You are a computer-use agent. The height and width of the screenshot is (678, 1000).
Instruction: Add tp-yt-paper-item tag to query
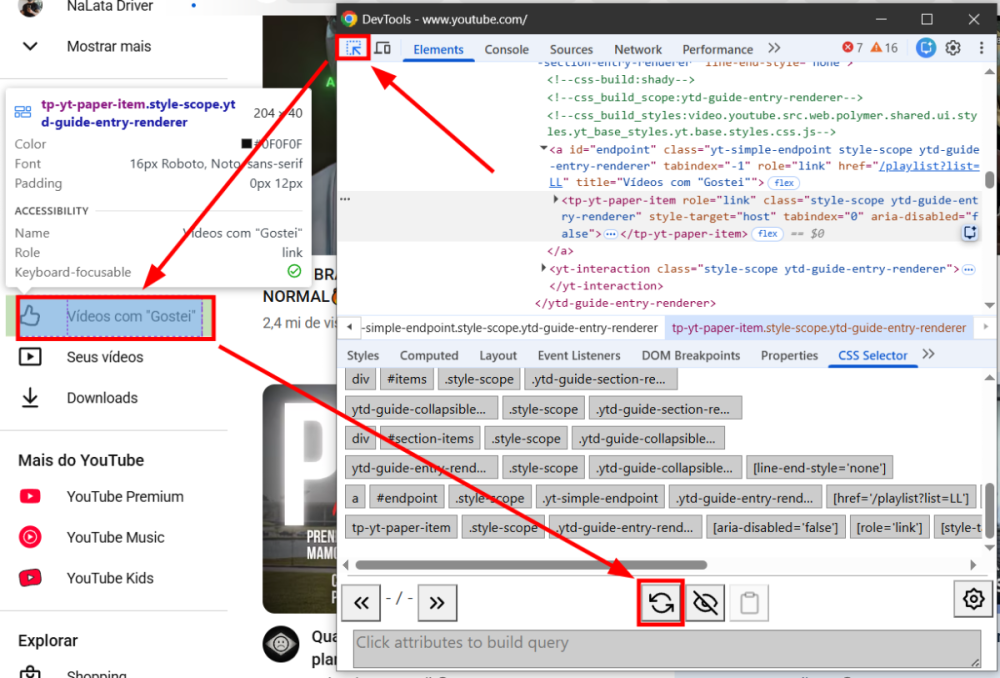(401, 527)
